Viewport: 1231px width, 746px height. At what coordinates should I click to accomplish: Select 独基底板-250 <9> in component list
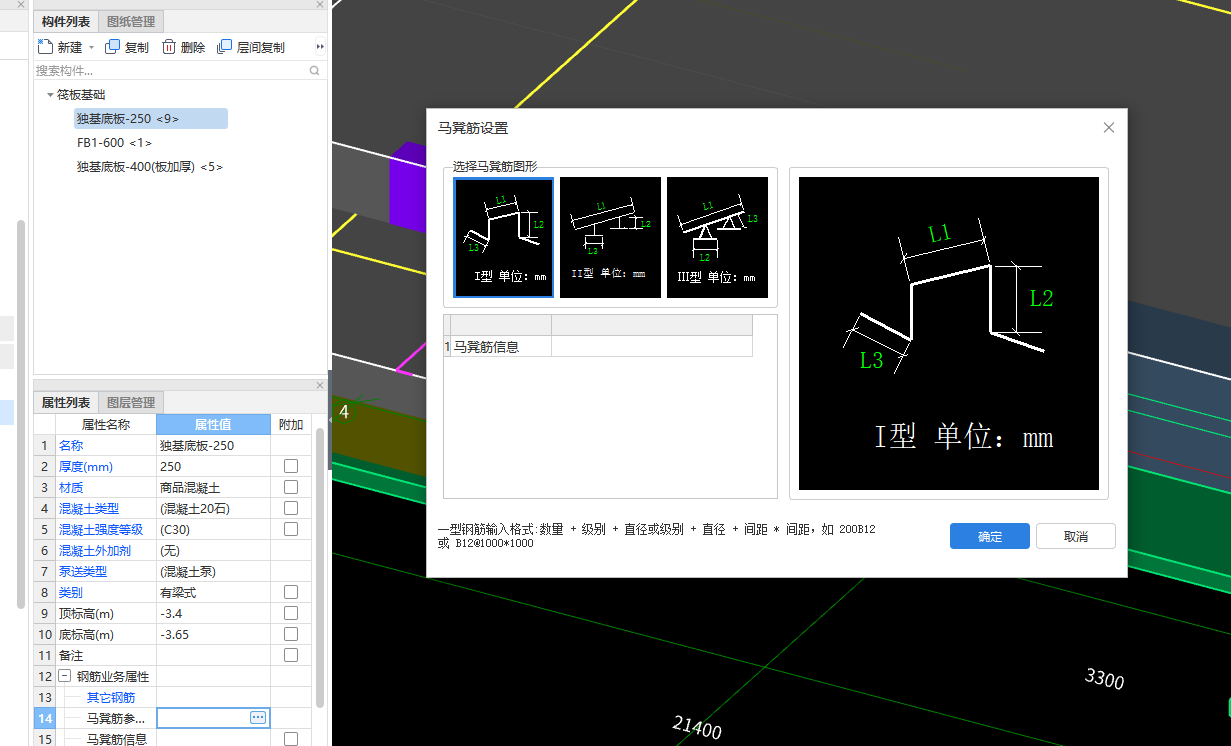click(151, 118)
